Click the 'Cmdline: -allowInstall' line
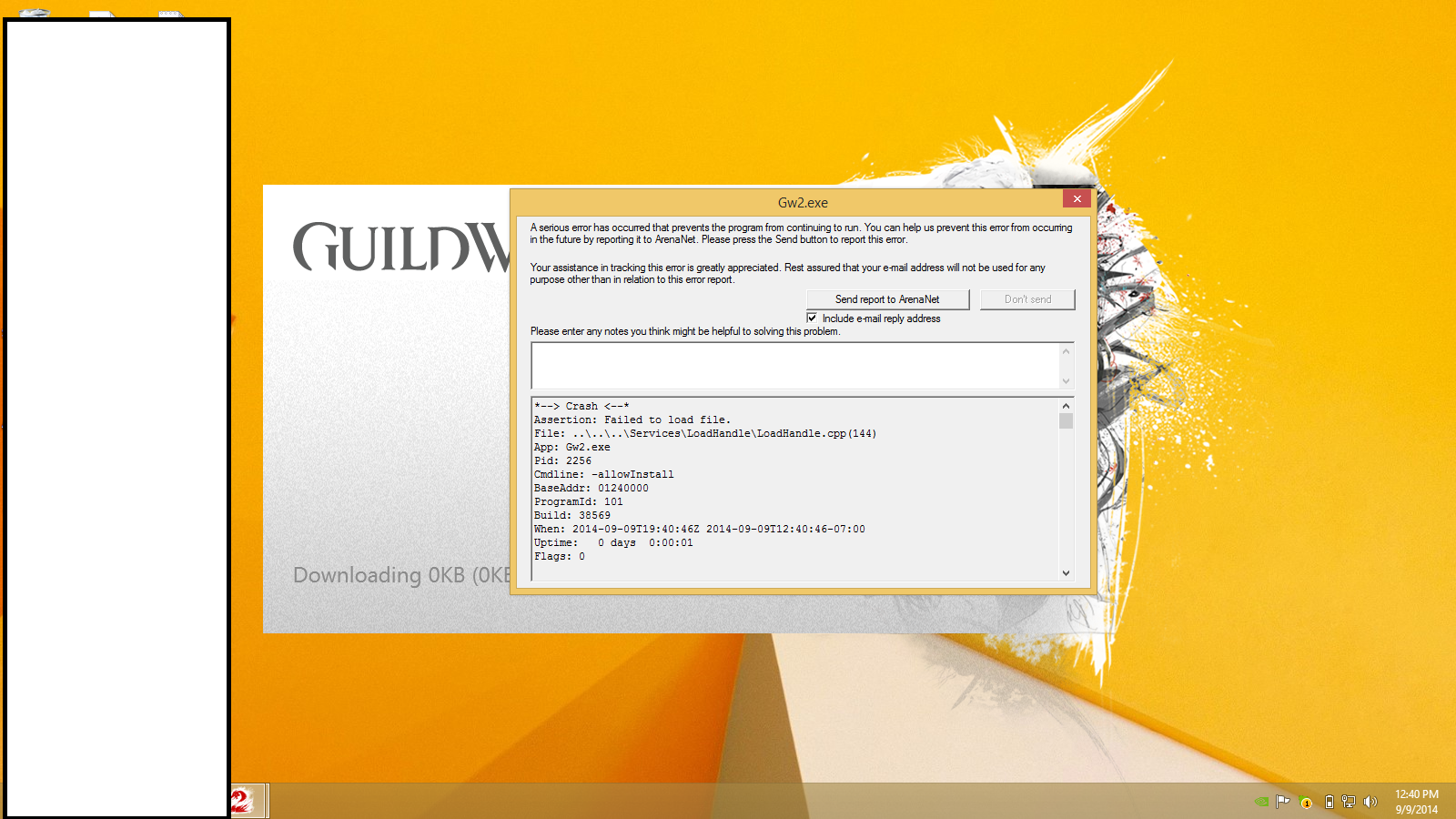 point(604,474)
